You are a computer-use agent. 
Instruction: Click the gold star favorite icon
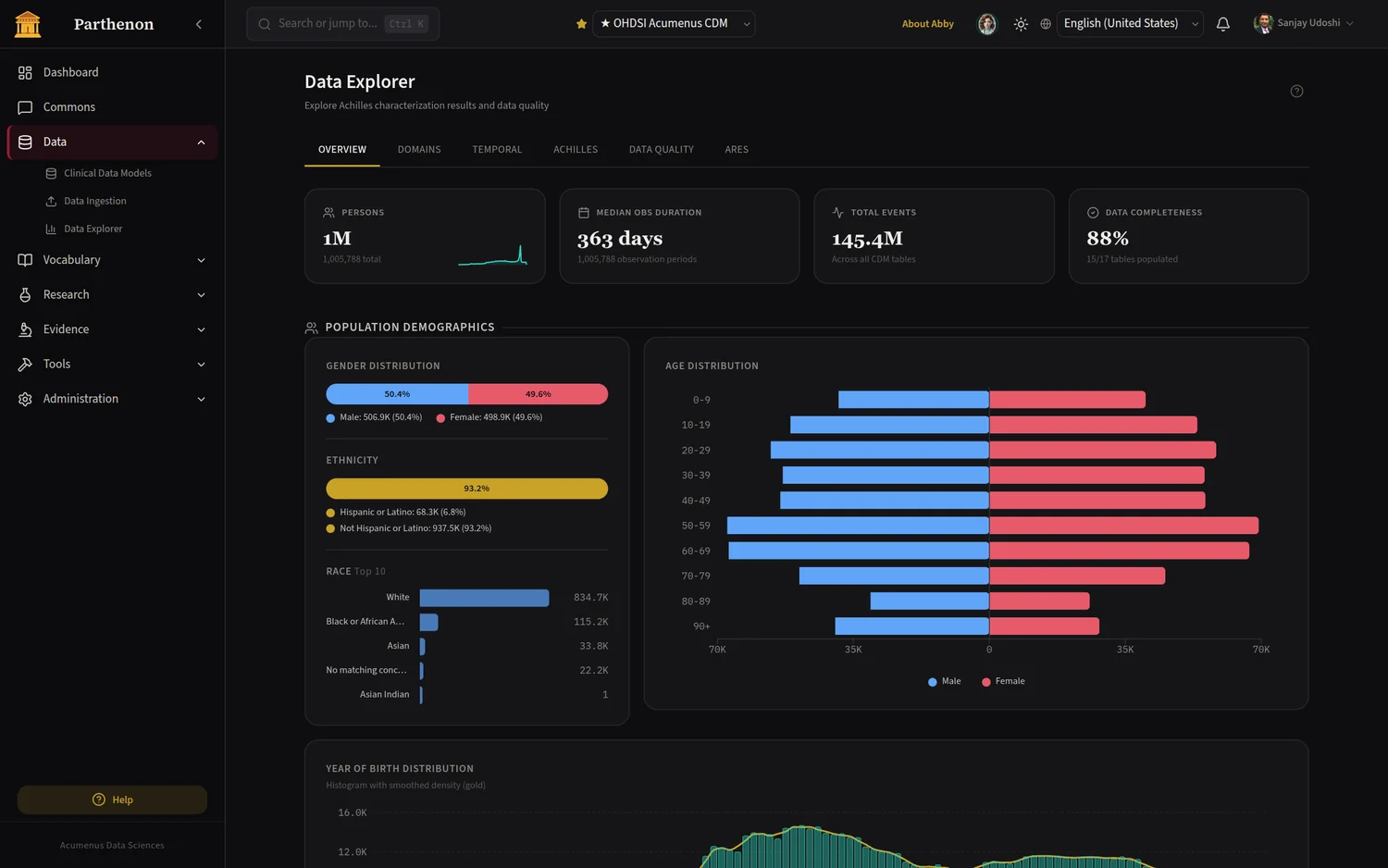click(581, 24)
